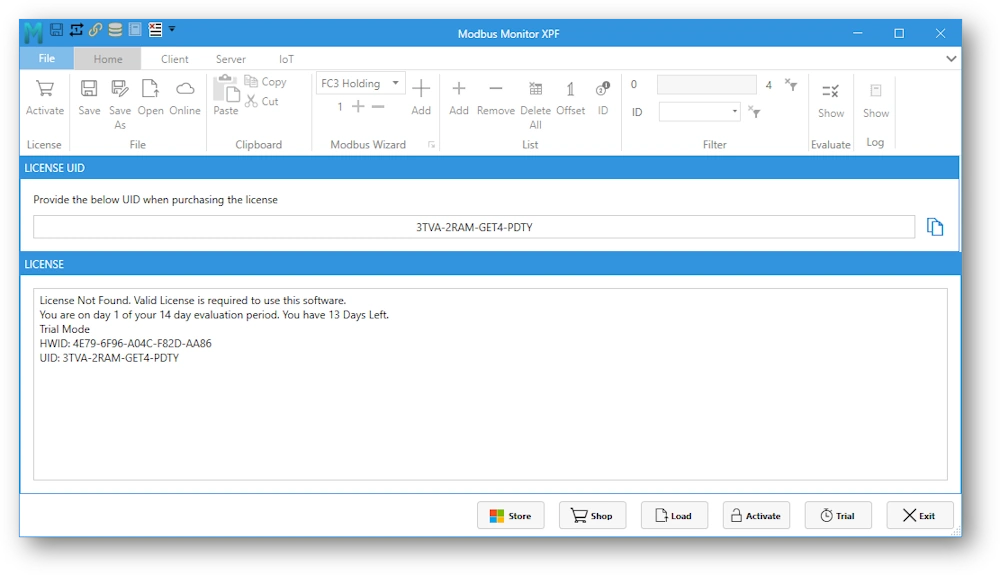
Task: Clear the range filter funnel icon
Action: 791,84
